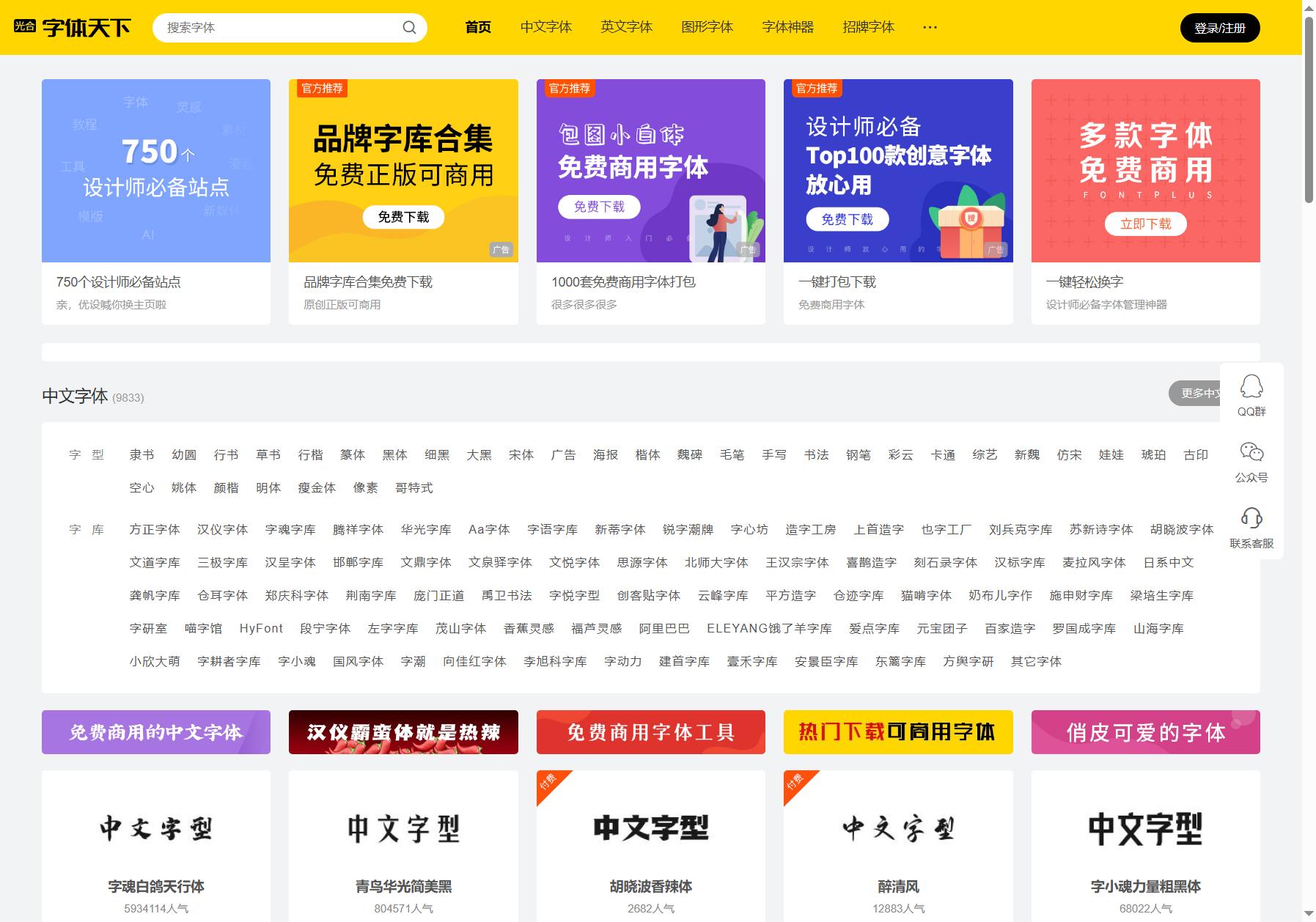Click the page vertical scrollbar thumb
Viewport: 1316px width, 922px height.
1309,108
